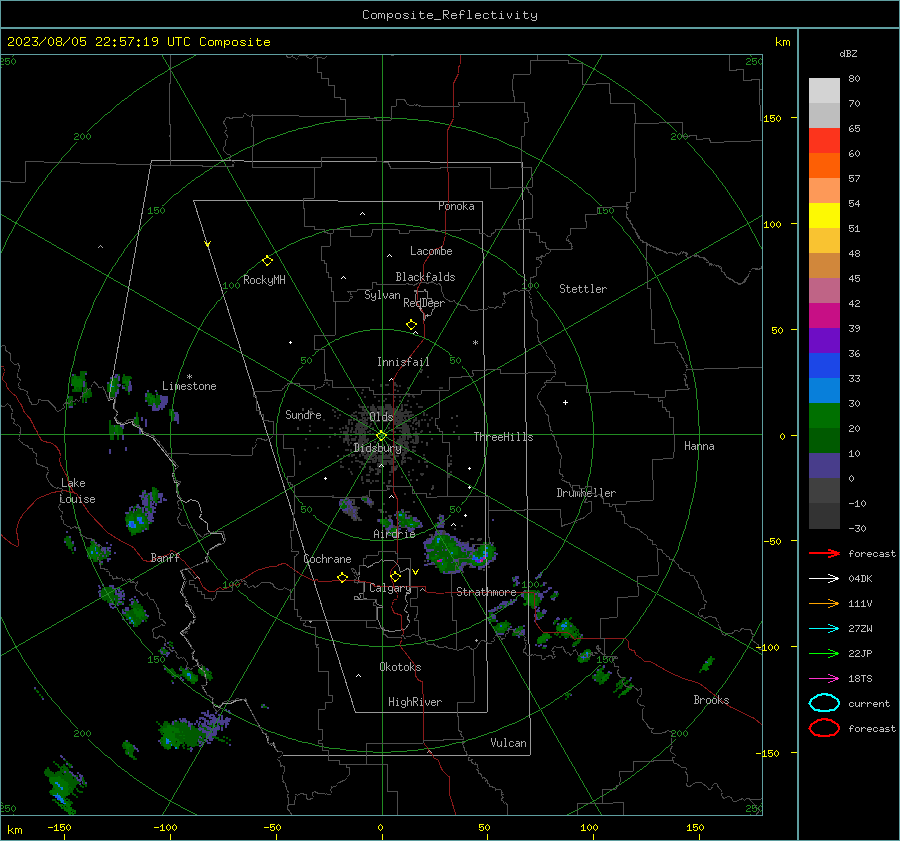Click the green 22JP arrow in legend
The height and width of the screenshot is (841, 900).
click(824, 653)
